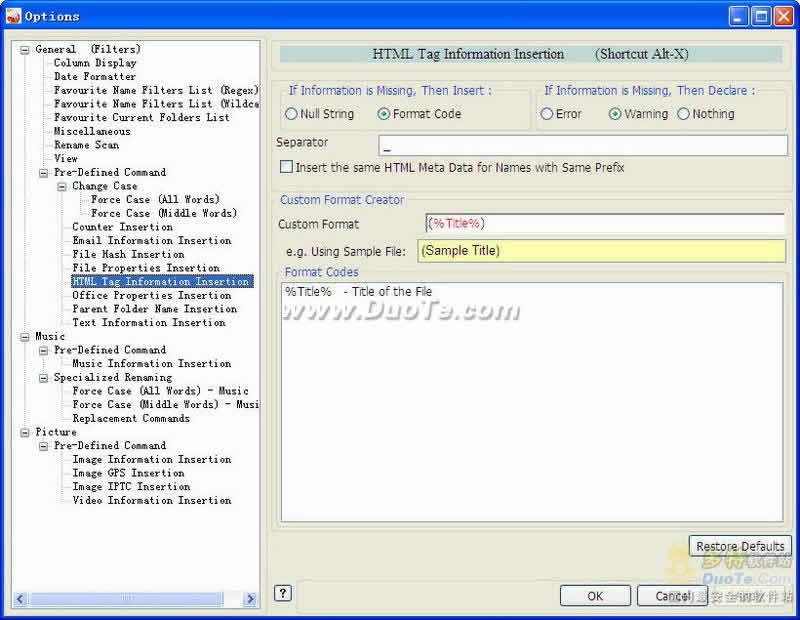The width and height of the screenshot is (800, 620).
Task: Open Video Information Insertion options
Action: click(152, 501)
